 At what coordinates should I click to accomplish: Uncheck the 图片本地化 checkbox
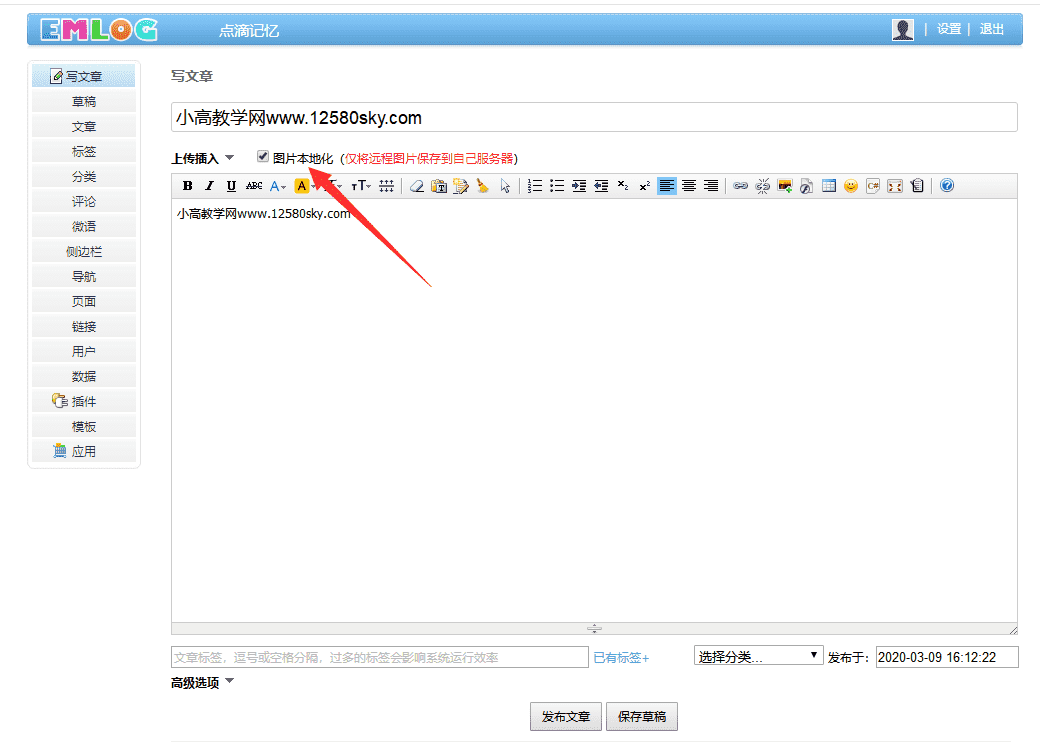pyautogui.click(x=263, y=157)
